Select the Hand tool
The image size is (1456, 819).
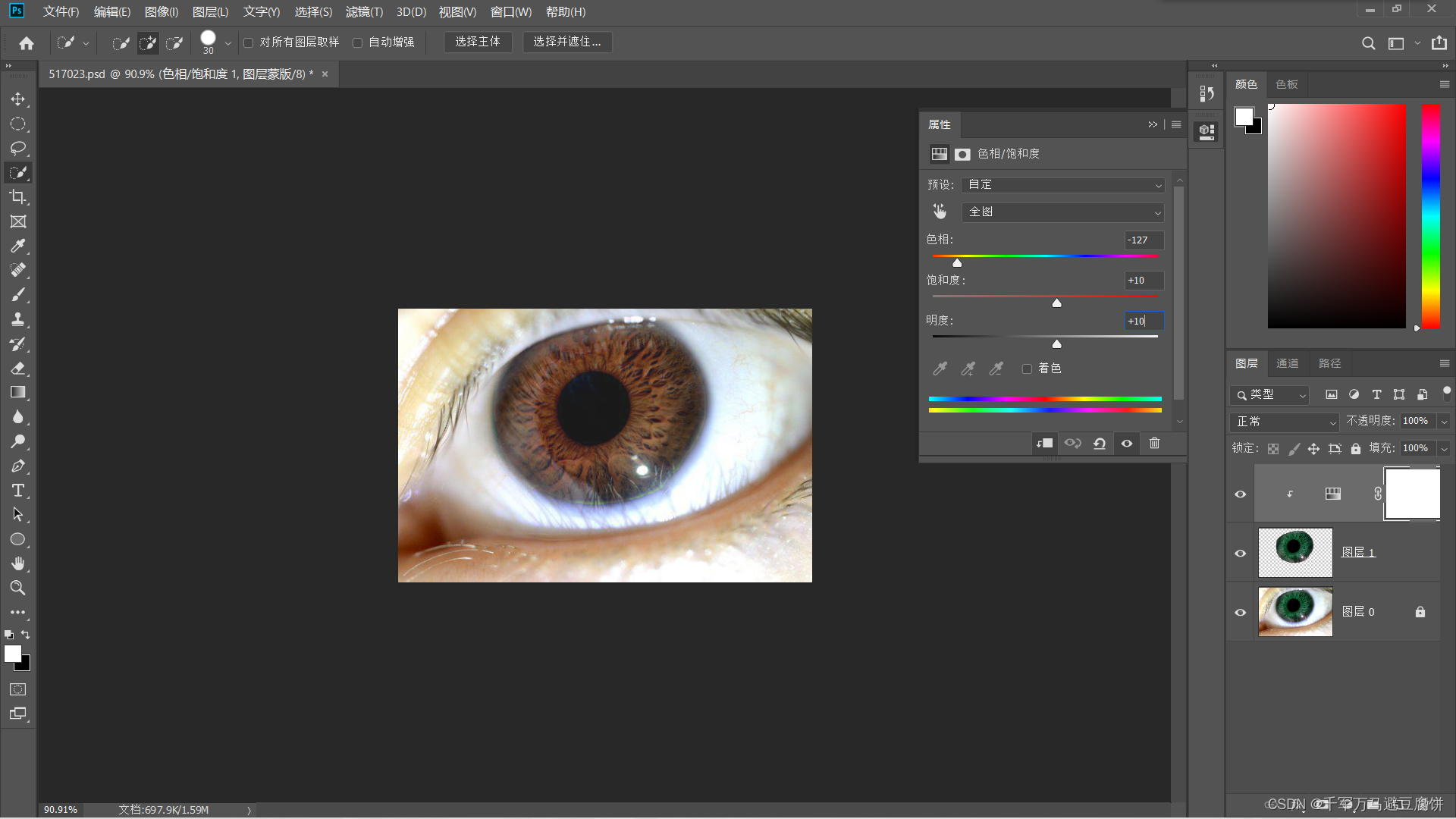(17, 563)
